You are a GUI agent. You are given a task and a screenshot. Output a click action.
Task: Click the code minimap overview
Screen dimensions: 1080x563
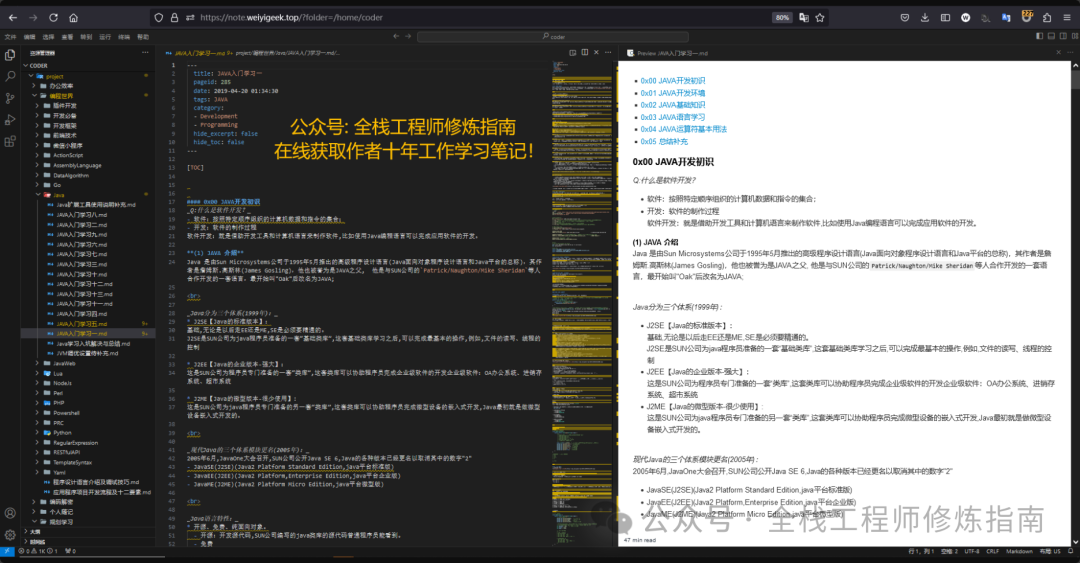click(581, 301)
